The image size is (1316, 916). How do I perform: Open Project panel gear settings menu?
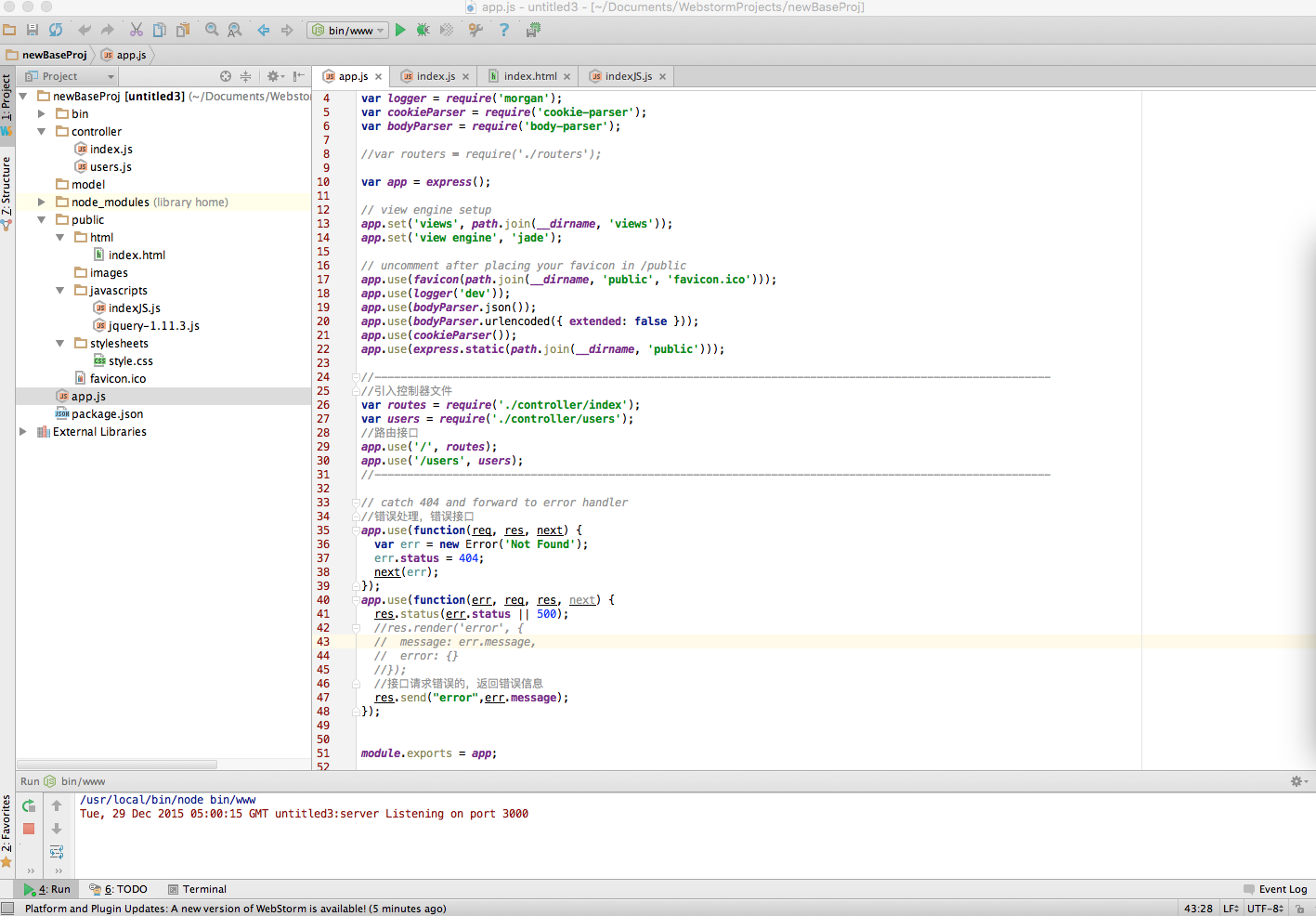(x=275, y=76)
